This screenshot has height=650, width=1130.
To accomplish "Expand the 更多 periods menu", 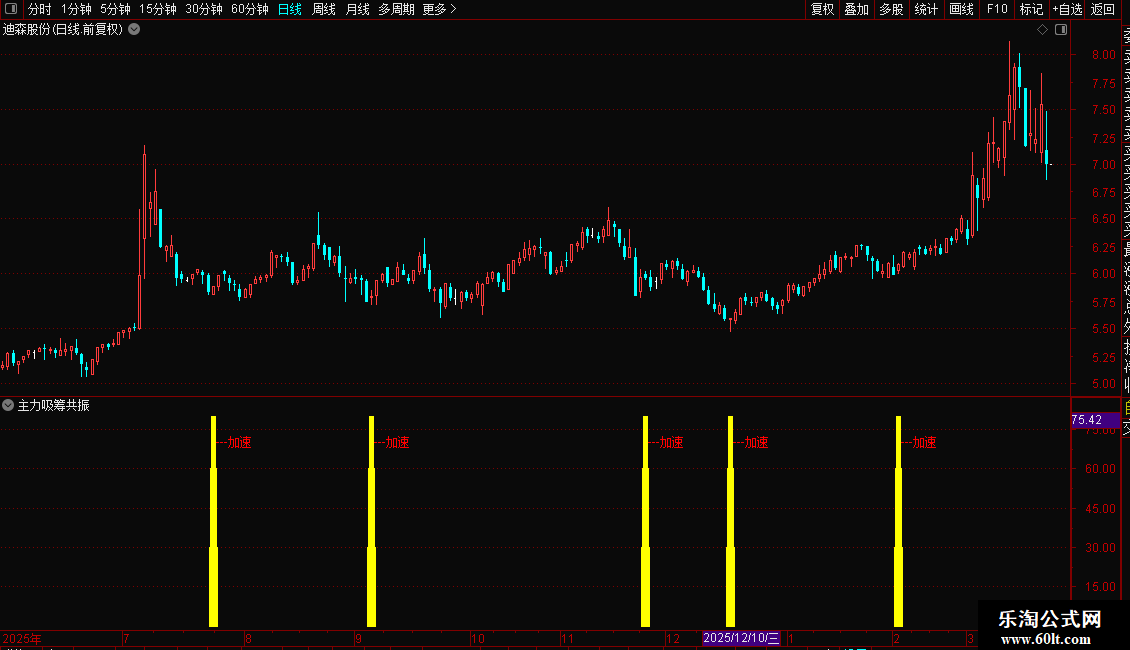I will point(440,9).
